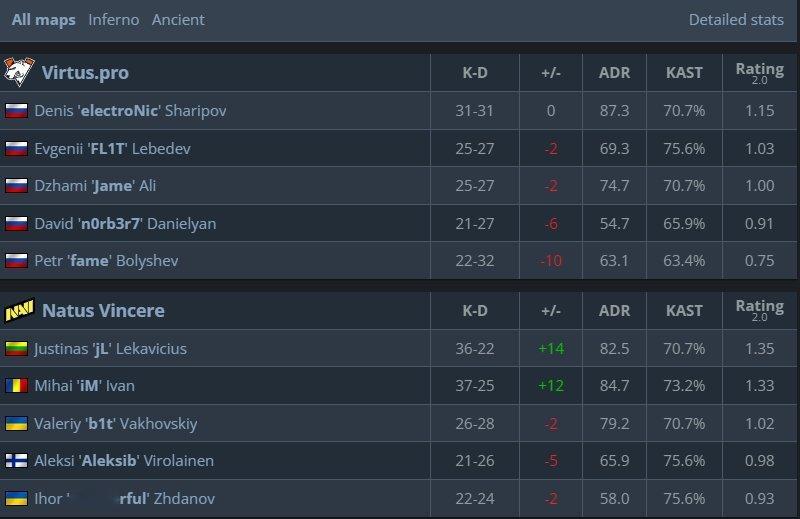The image size is (800, 519).
Task: Click the Ukrainian flag beside b1t
Action: pyautogui.click(x=16, y=424)
